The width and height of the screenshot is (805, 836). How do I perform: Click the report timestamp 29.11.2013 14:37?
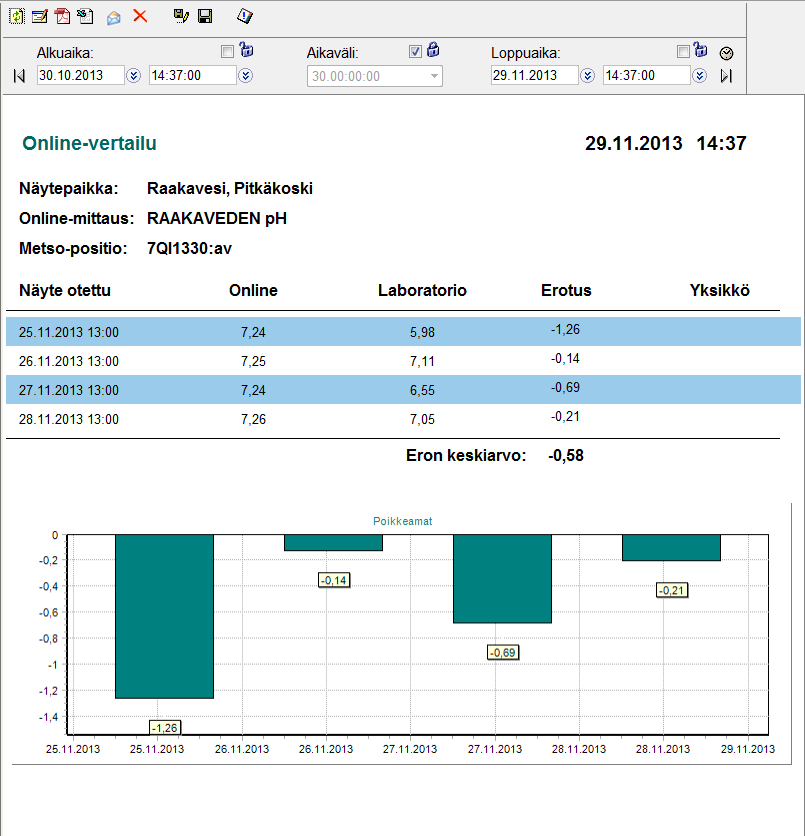tap(666, 143)
